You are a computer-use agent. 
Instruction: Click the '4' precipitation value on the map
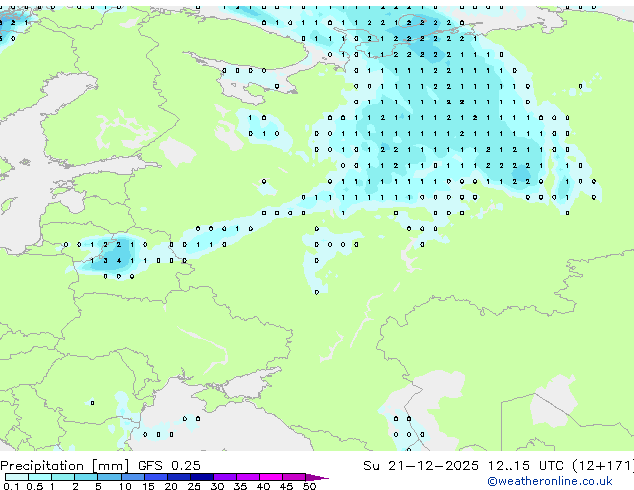[x=118, y=261]
